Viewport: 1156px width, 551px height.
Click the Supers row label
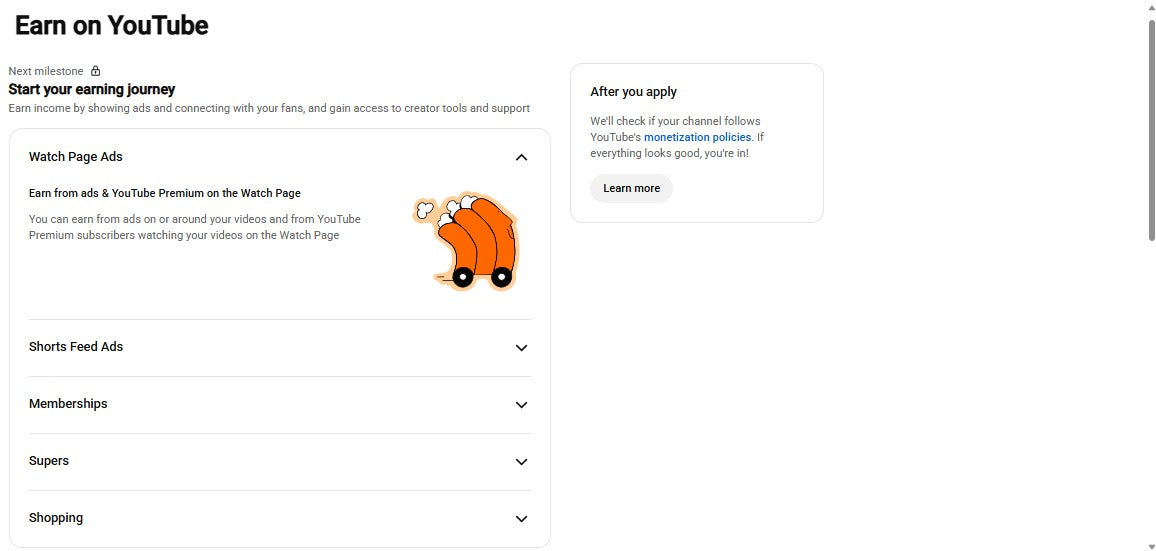[49, 460]
